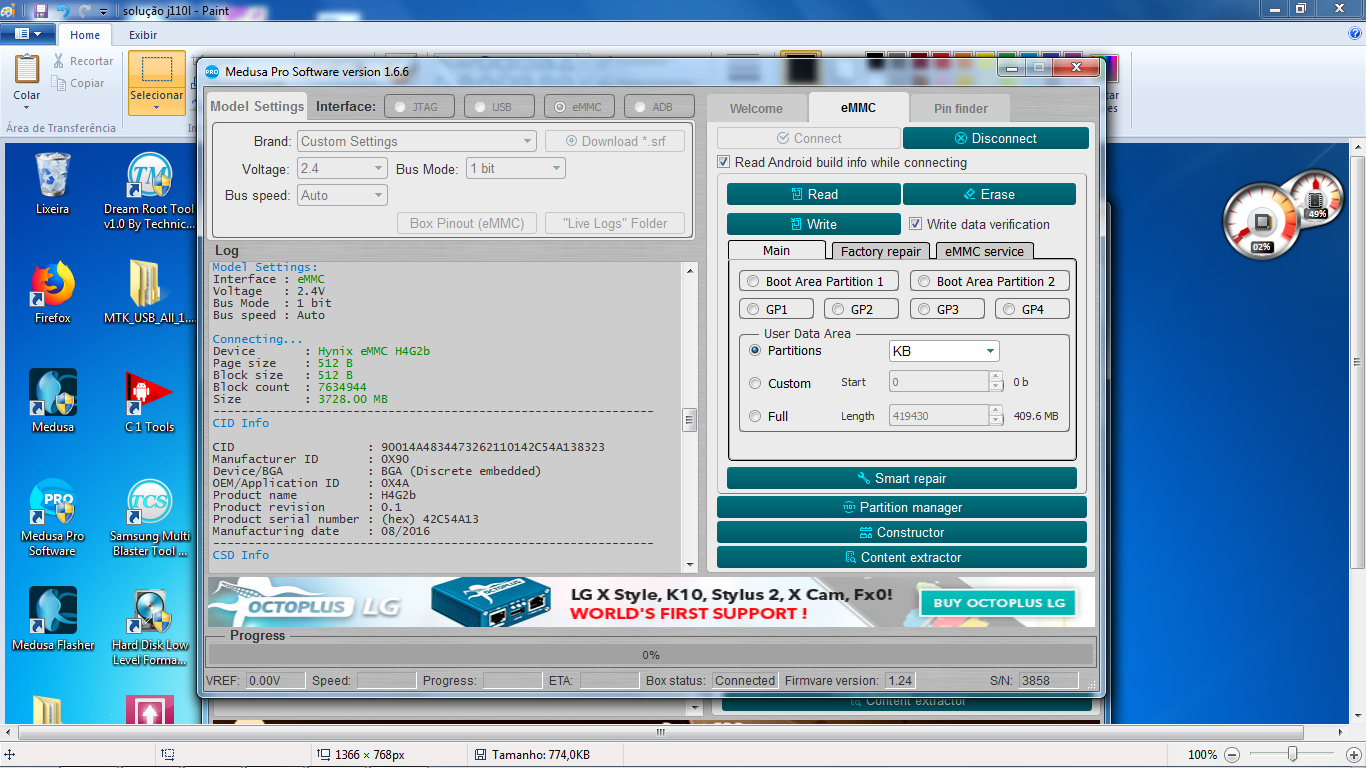Click the Erase button

tap(989, 194)
